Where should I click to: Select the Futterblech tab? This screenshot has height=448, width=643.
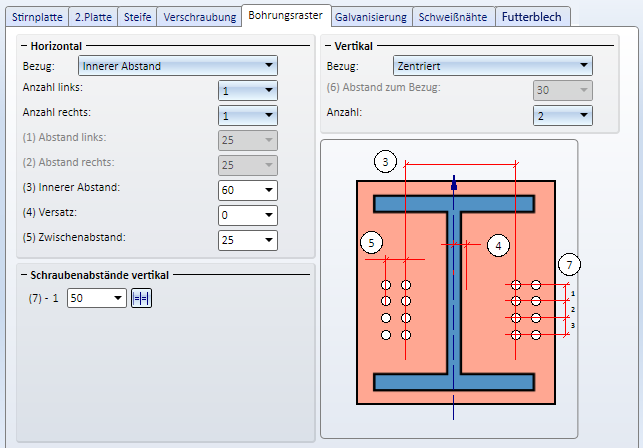[531, 17]
